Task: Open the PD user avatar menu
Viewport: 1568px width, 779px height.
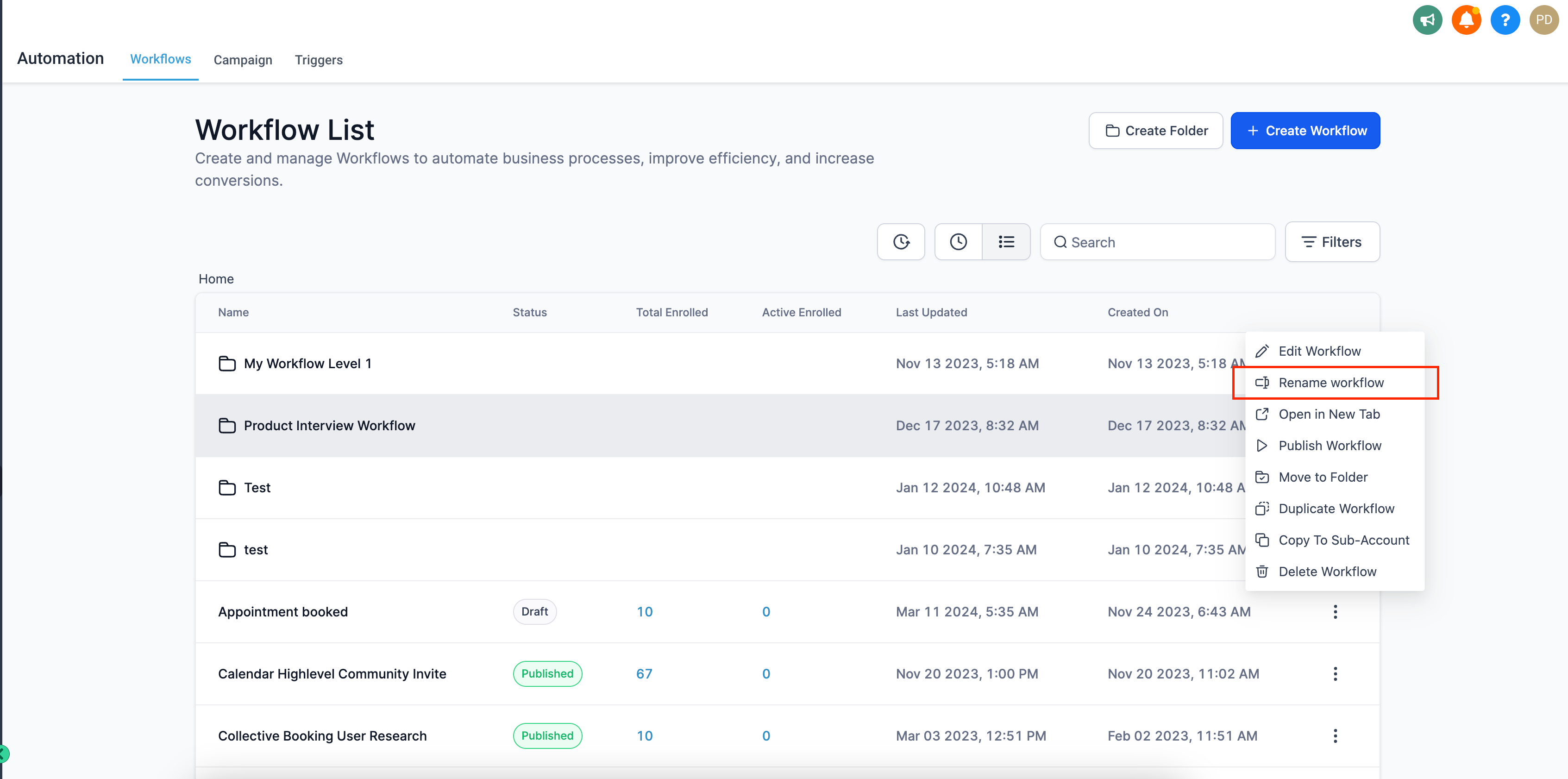Action: tap(1543, 20)
